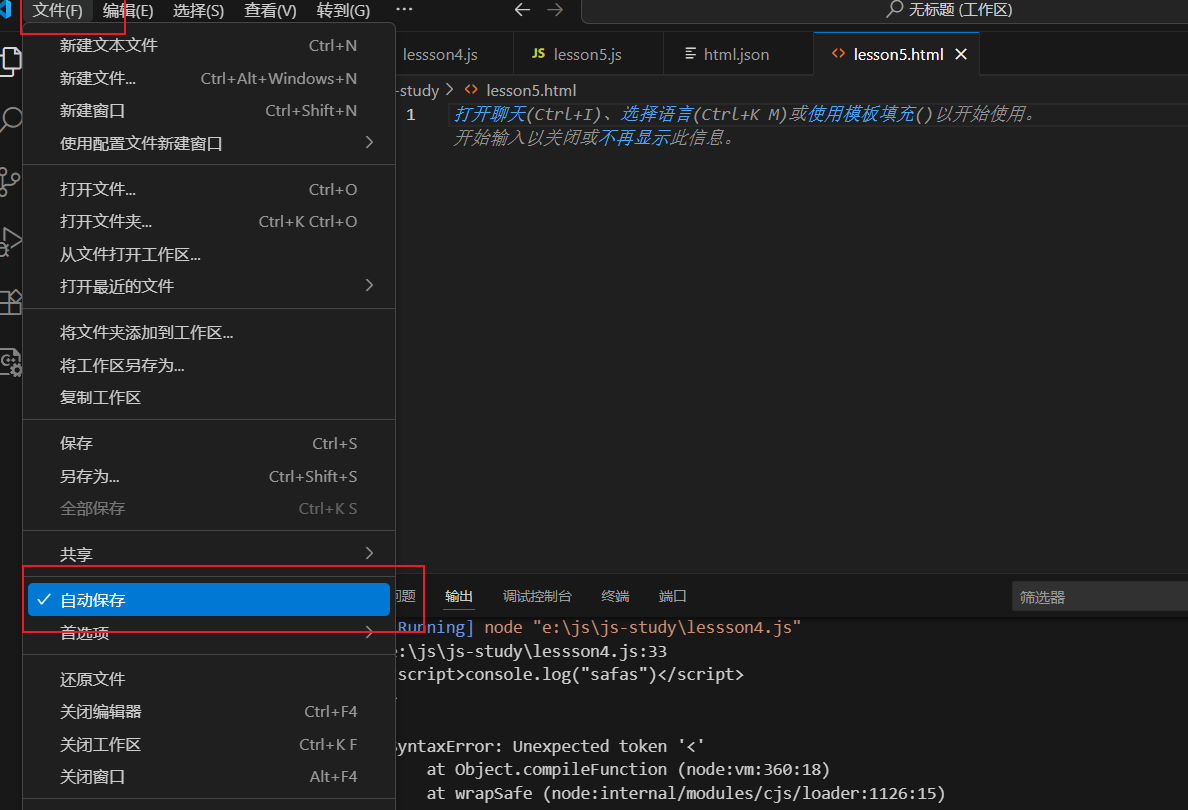Click the lesson5.html tab file icon
Screen dimensions: 1188x810
[x=838, y=53]
